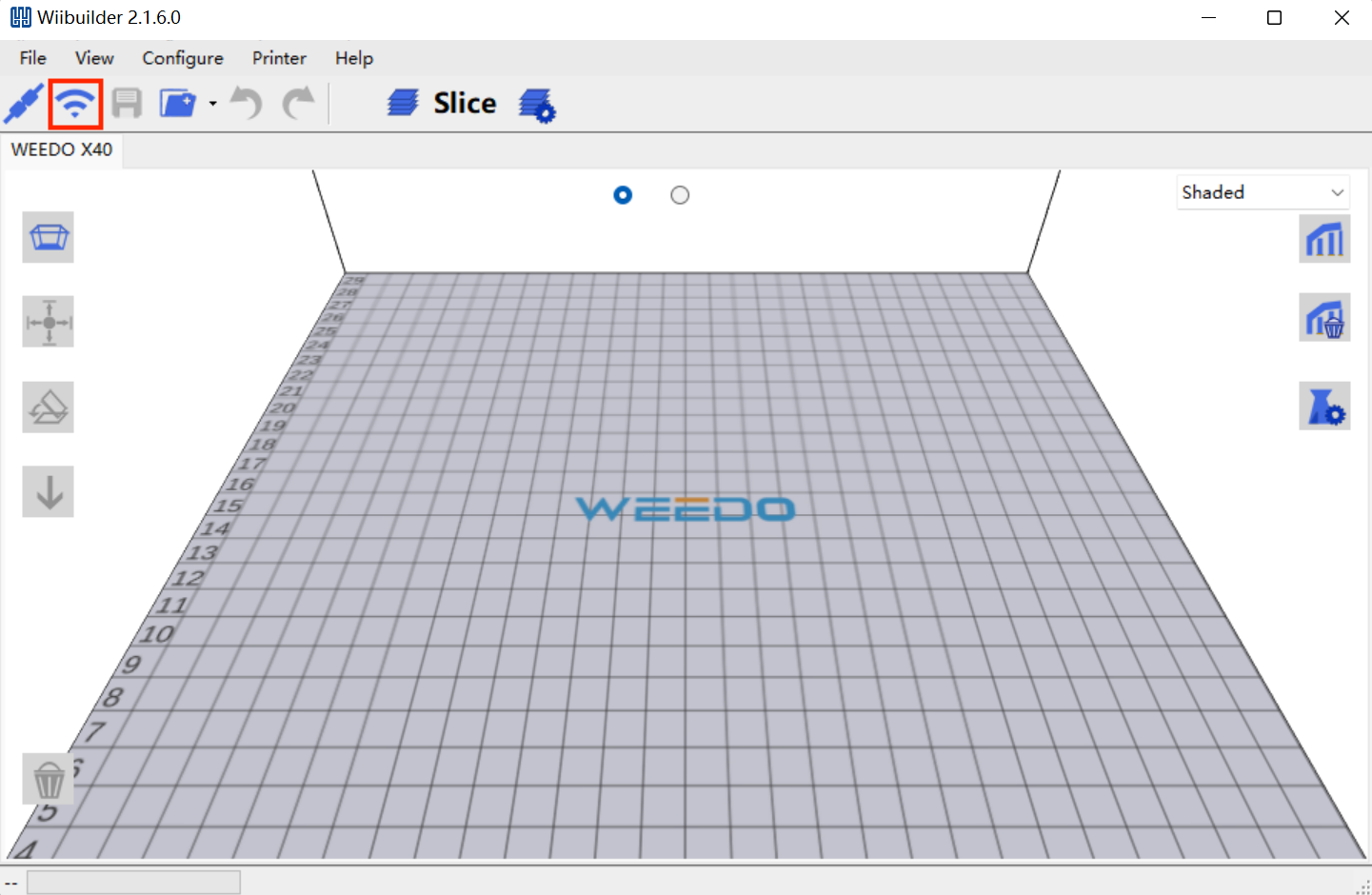
Task: Click the save floppy disk icon
Action: click(x=127, y=103)
